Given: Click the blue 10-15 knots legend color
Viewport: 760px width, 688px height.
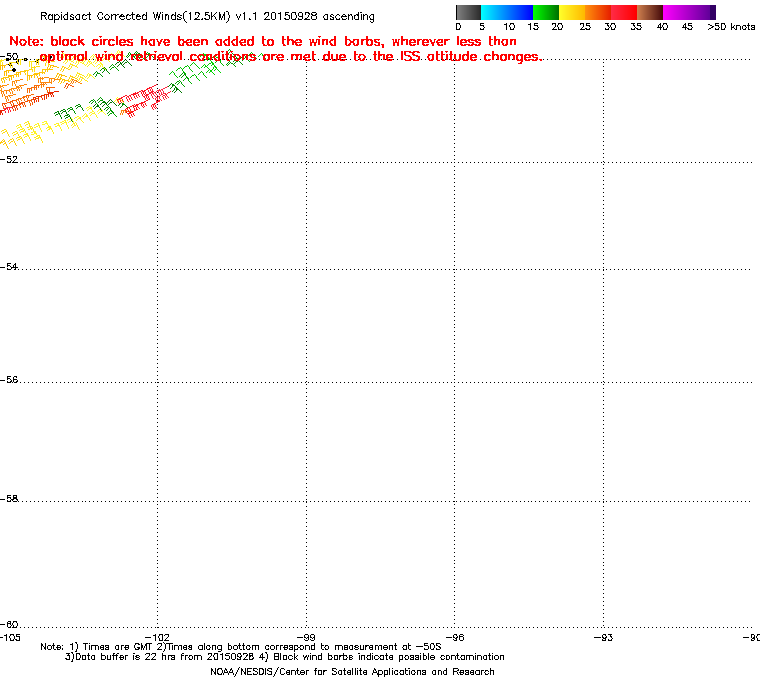Looking at the screenshot, I should 520,12.
